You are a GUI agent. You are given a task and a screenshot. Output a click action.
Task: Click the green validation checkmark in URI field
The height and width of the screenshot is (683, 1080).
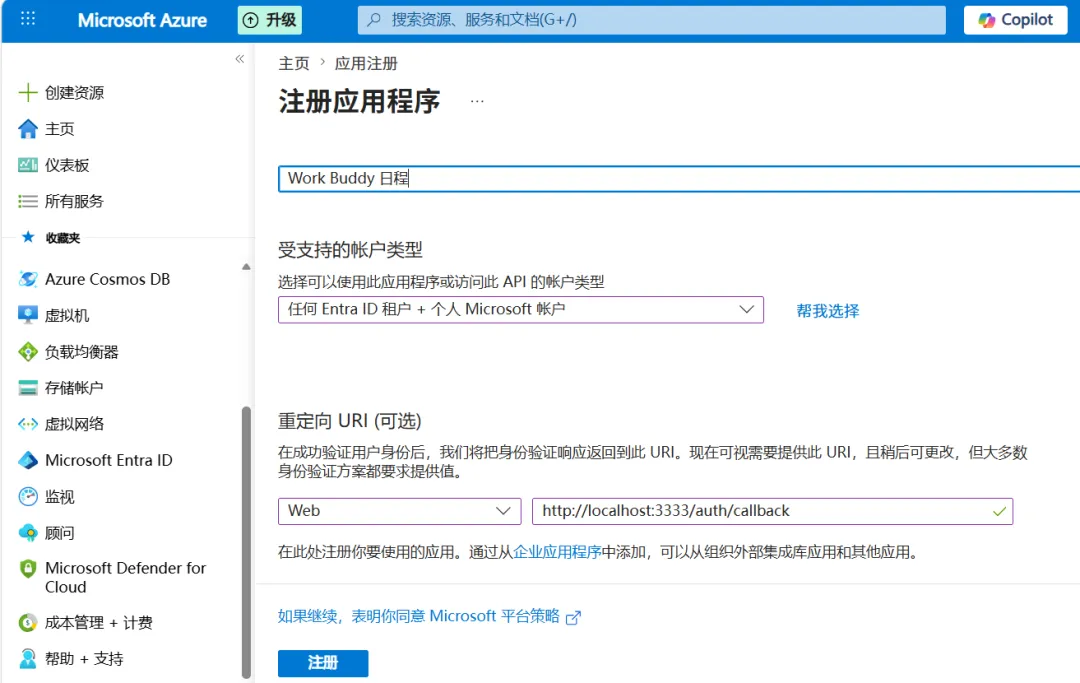click(x=999, y=512)
